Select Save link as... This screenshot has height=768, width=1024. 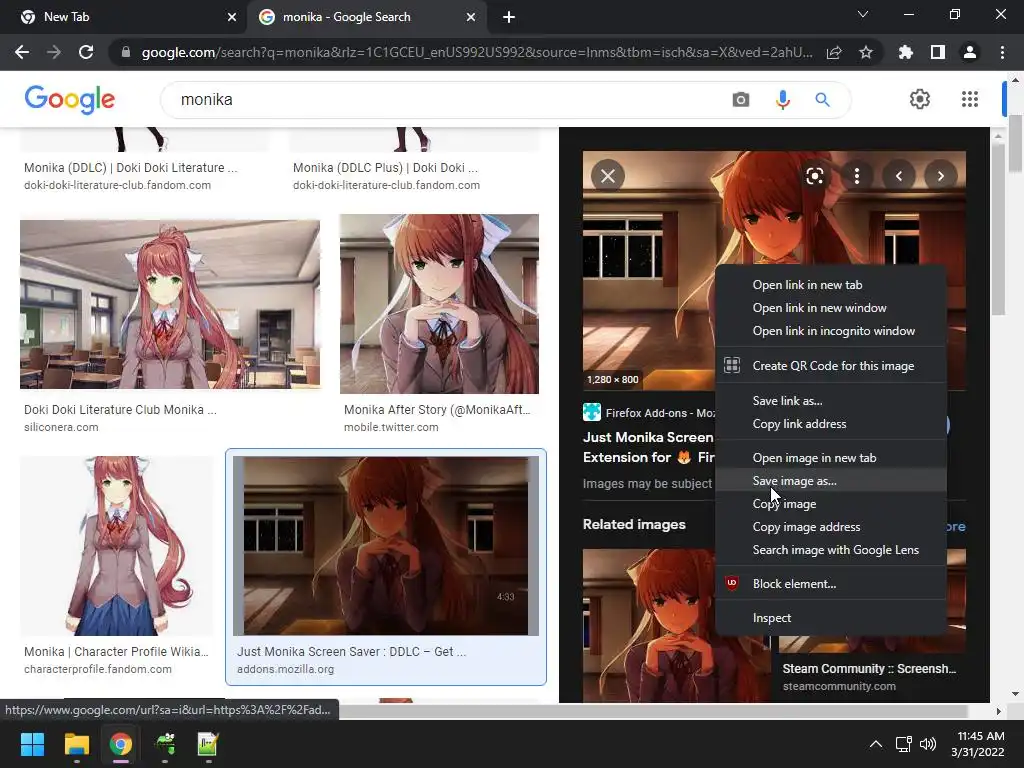(x=831, y=401)
